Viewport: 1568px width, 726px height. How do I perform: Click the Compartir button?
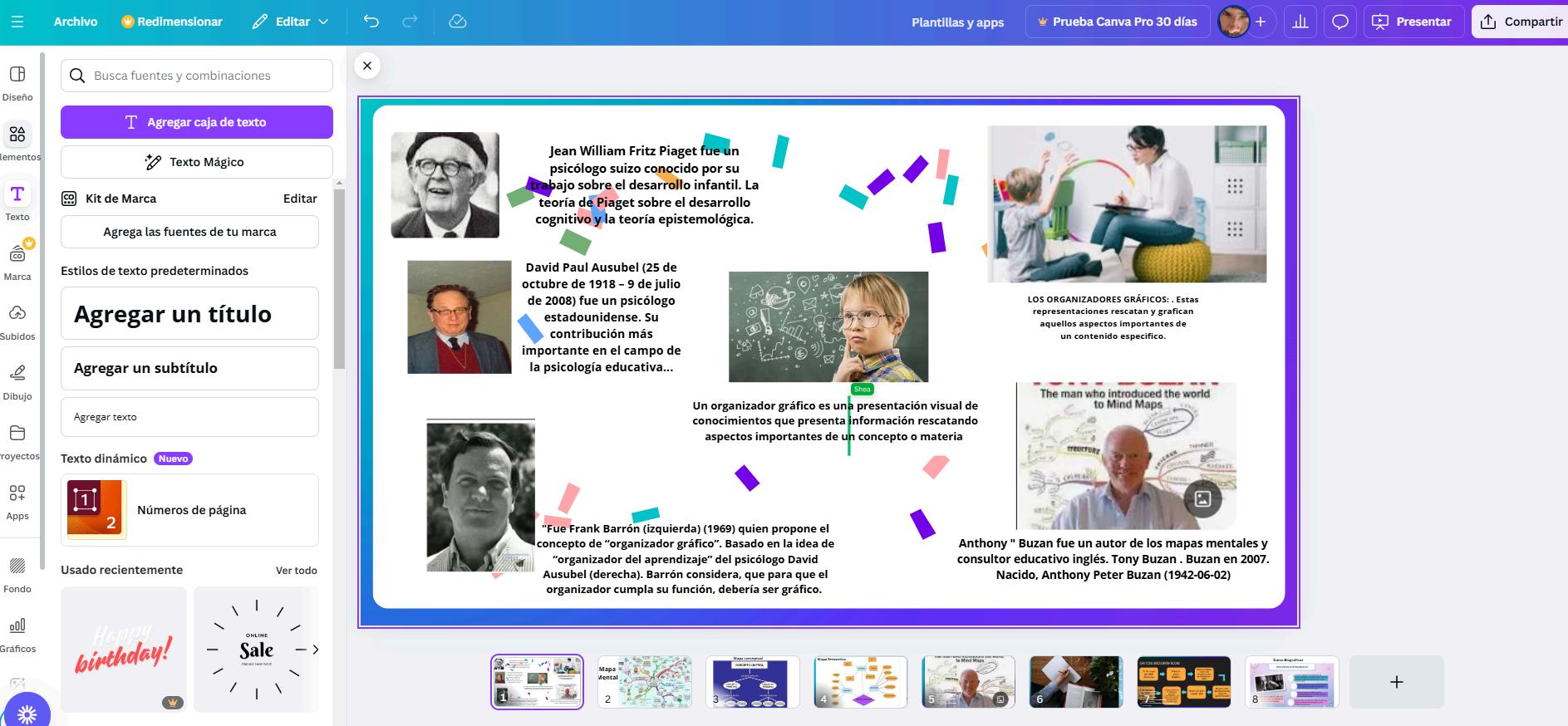(x=1520, y=22)
